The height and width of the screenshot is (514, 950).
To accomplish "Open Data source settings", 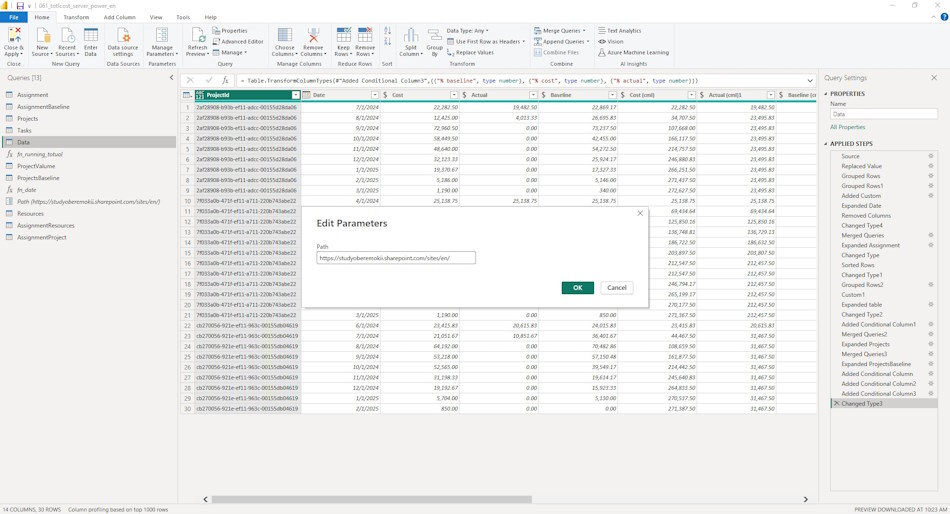I will coord(123,36).
